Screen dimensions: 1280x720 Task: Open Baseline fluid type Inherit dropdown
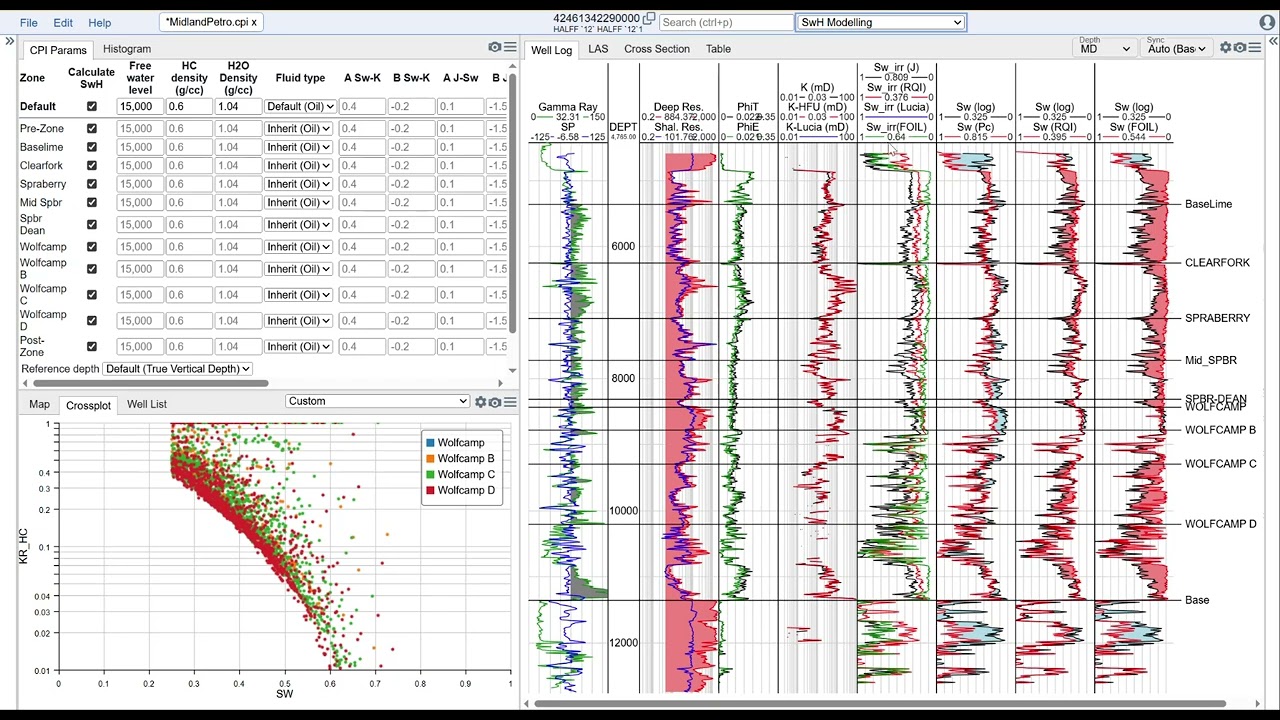pyautogui.click(x=298, y=147)
